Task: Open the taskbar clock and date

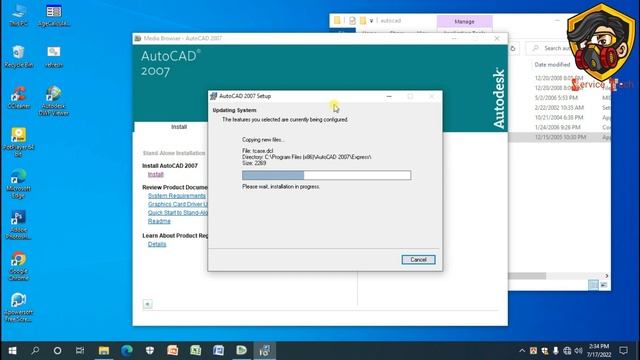Action: [599, 351]
